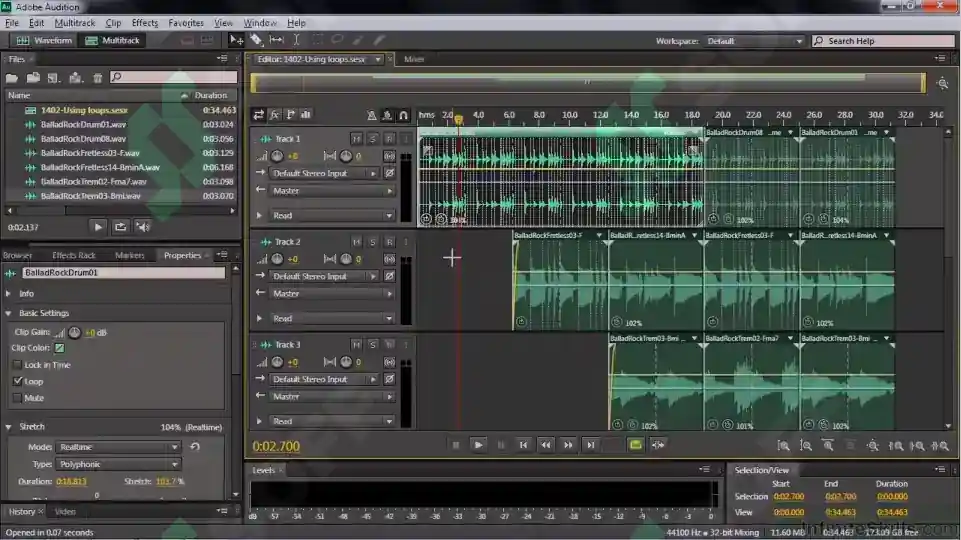Select the Slip tool in toolbar
Screen dimensions: 961x540
click(x=276, y=40)
